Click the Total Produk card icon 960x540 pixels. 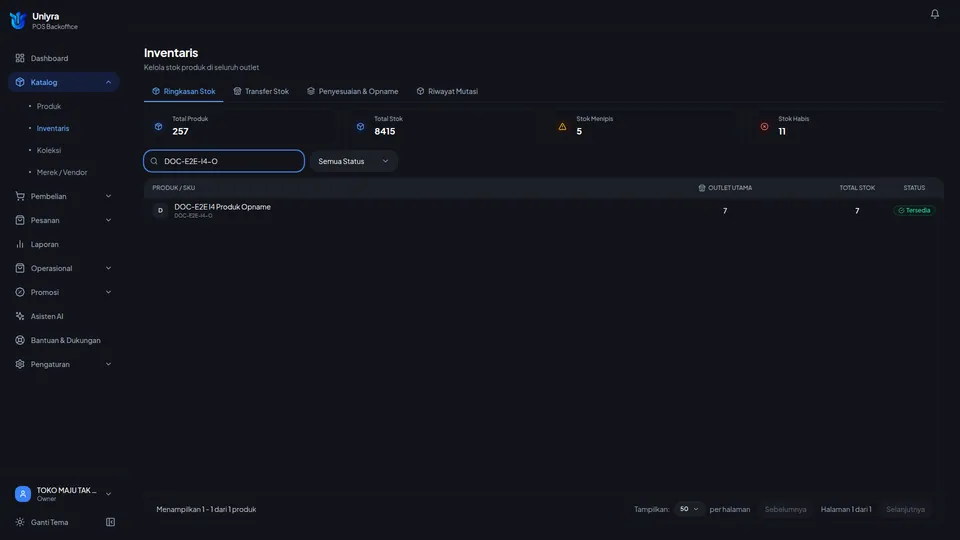click(159, 126)
